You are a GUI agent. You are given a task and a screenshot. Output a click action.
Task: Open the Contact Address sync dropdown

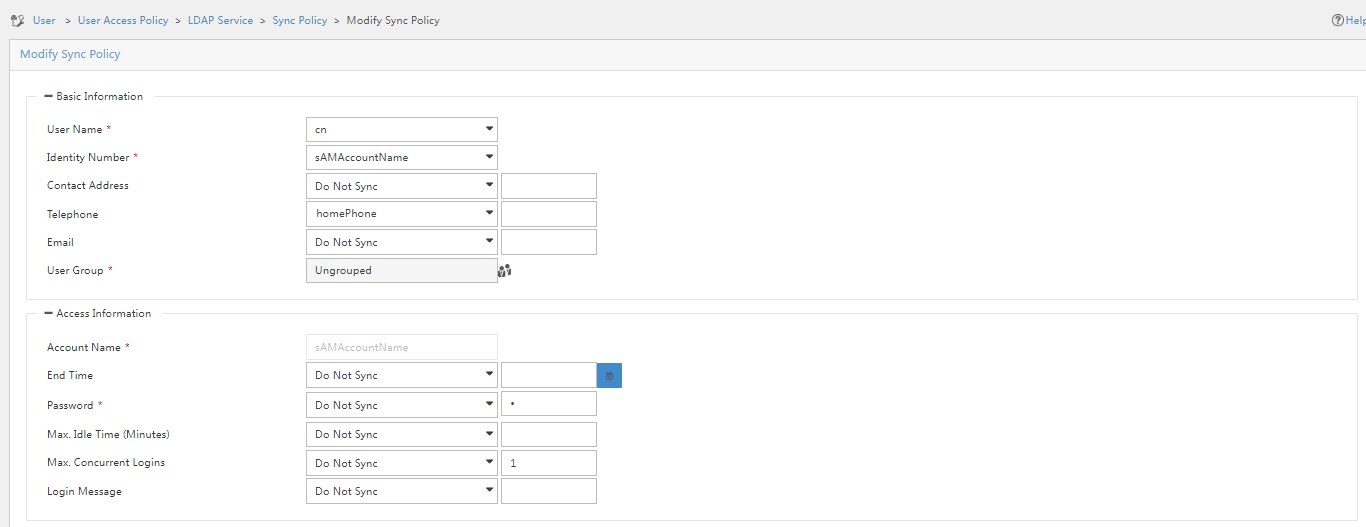click(x=402, y=186)
